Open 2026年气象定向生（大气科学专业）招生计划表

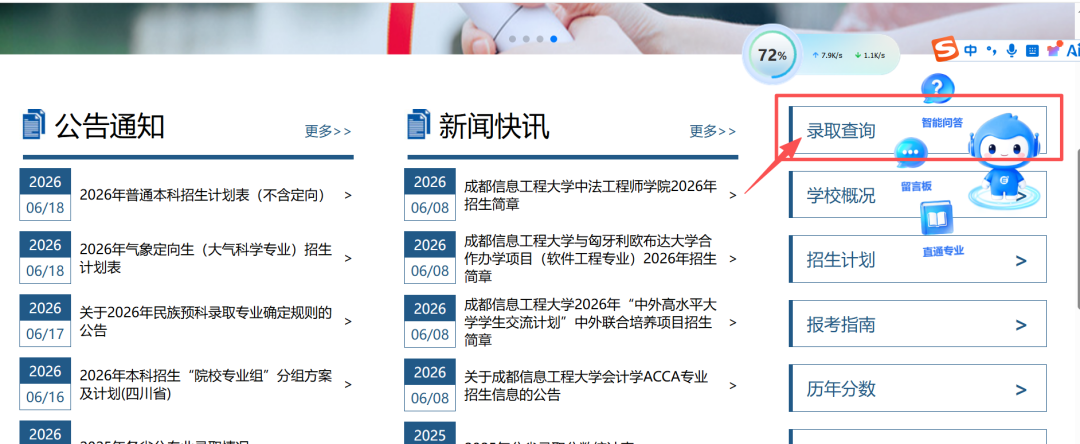[205, 258]
